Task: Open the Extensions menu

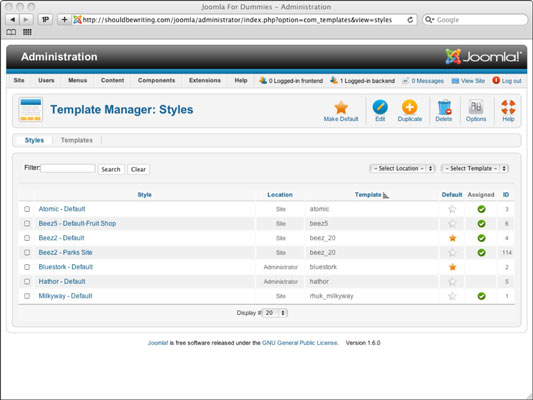Action: (x=205, y=81)
